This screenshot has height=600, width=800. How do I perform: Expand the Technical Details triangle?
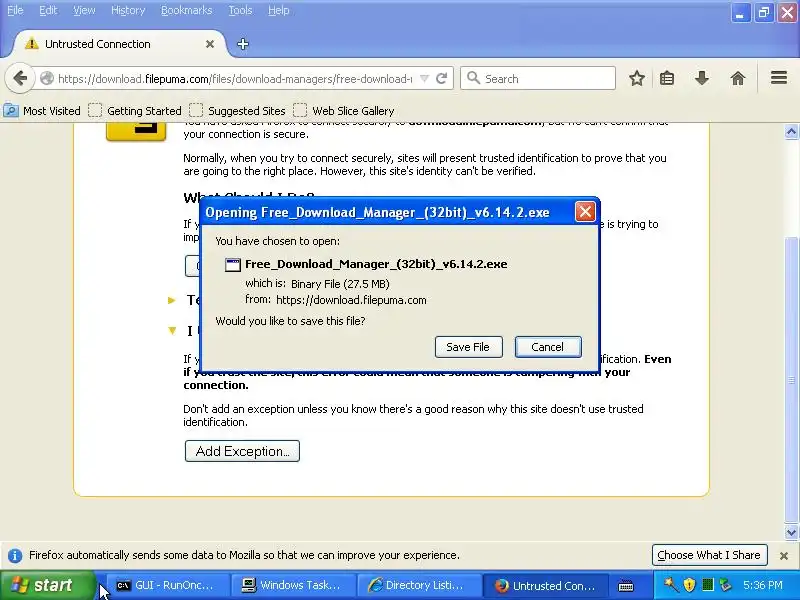click(x=172, y=300)
